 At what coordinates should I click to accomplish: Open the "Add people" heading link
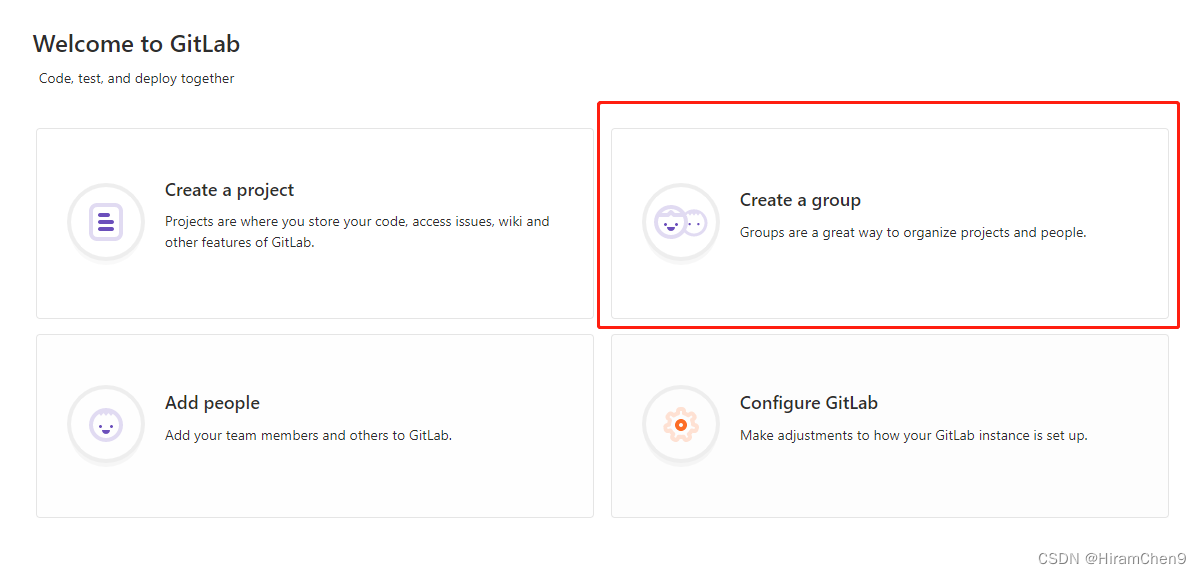tap(212, 403)
